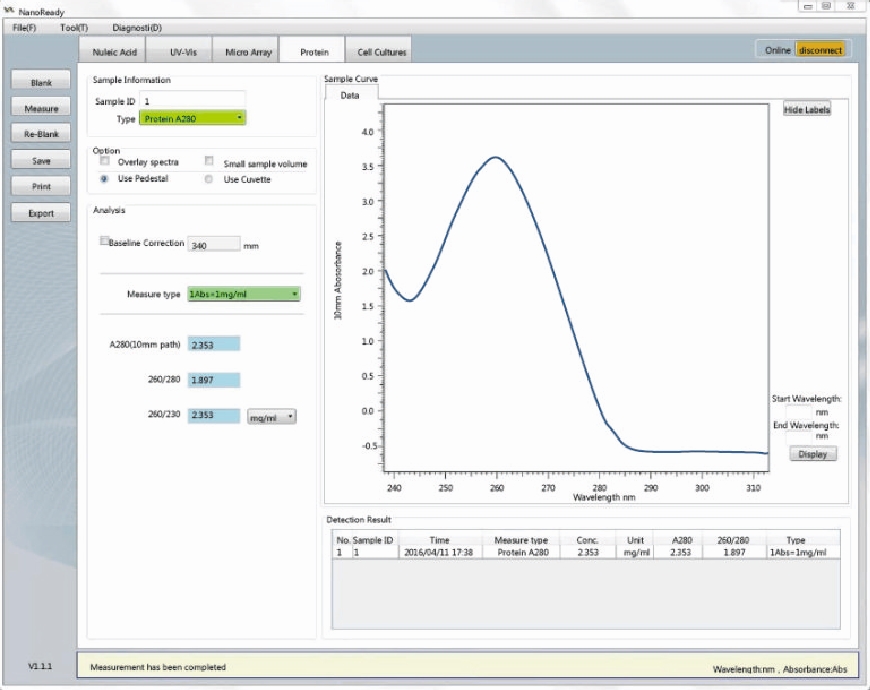The height and width of the screenshot is (690, 870).
Task: Click the disconnect button
Action: 821,50
